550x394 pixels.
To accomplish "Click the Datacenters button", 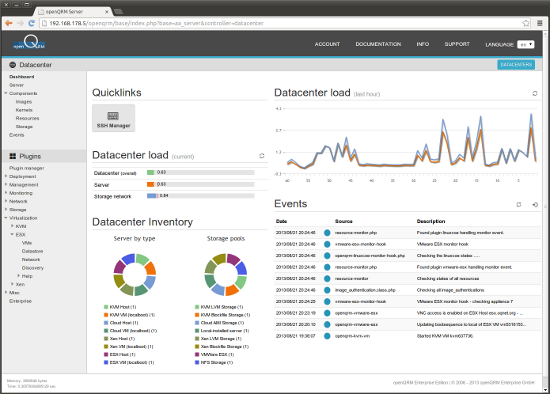I will click(516, 65).
